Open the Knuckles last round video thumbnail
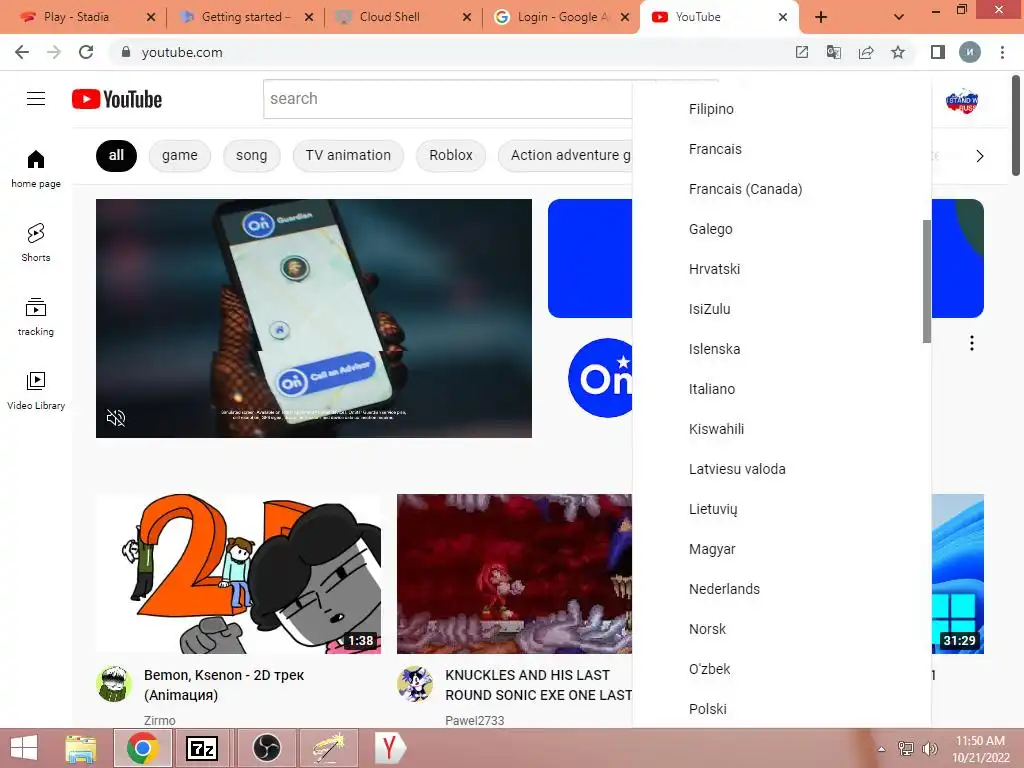Image resolution: width=1024 pixels, height=768 pixels. point(515,574)
